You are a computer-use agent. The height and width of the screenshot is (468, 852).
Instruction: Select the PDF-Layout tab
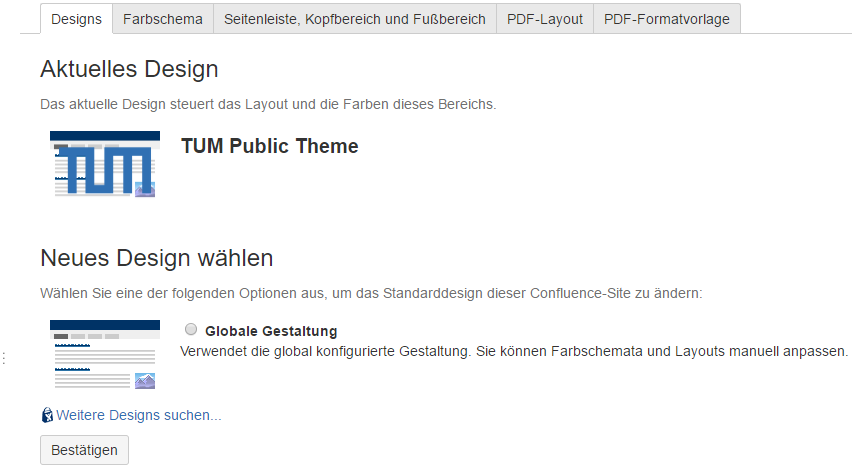(545, 19)
